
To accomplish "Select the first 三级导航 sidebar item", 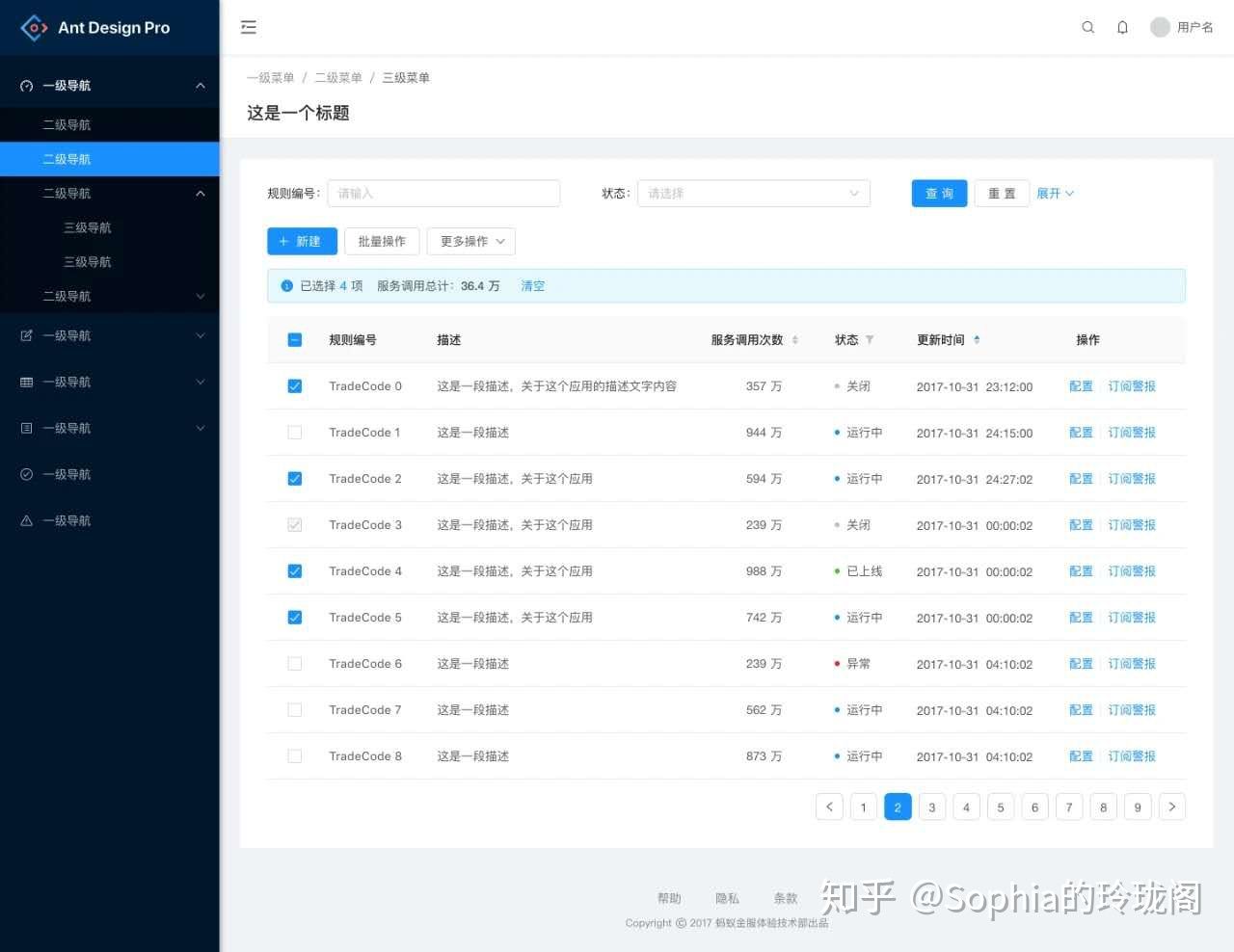I will (x=87, y=227).
